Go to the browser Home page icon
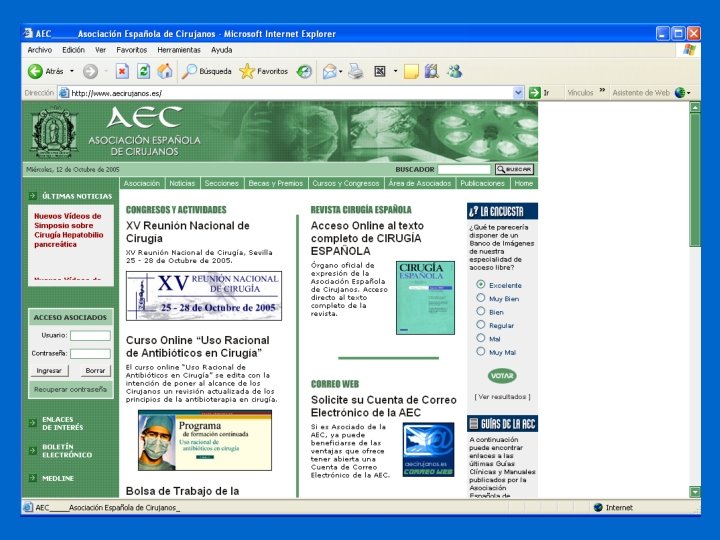Image resolution: width=720 pixels, height=540 pixels. click(x=165, y=71)
